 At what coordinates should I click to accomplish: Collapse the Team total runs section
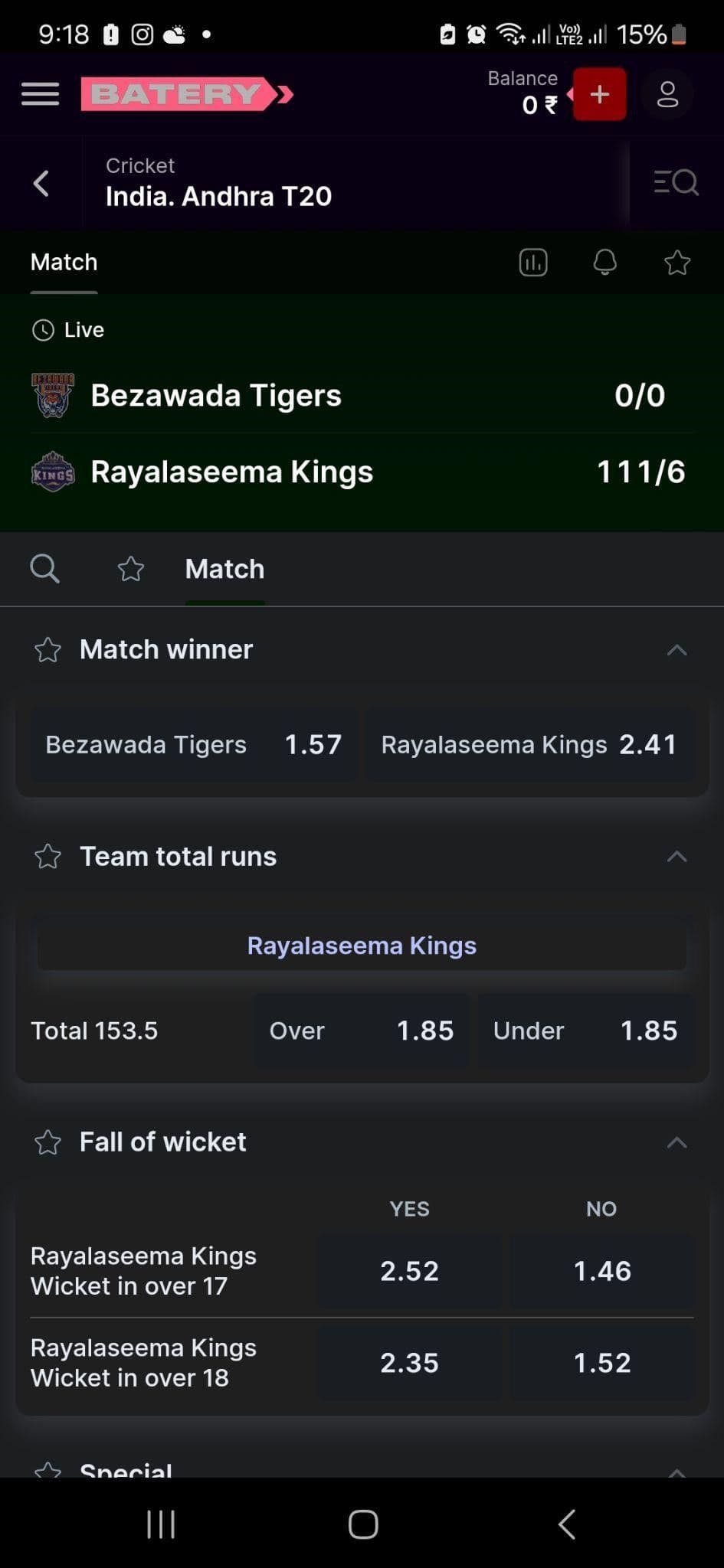coord(676,857)
